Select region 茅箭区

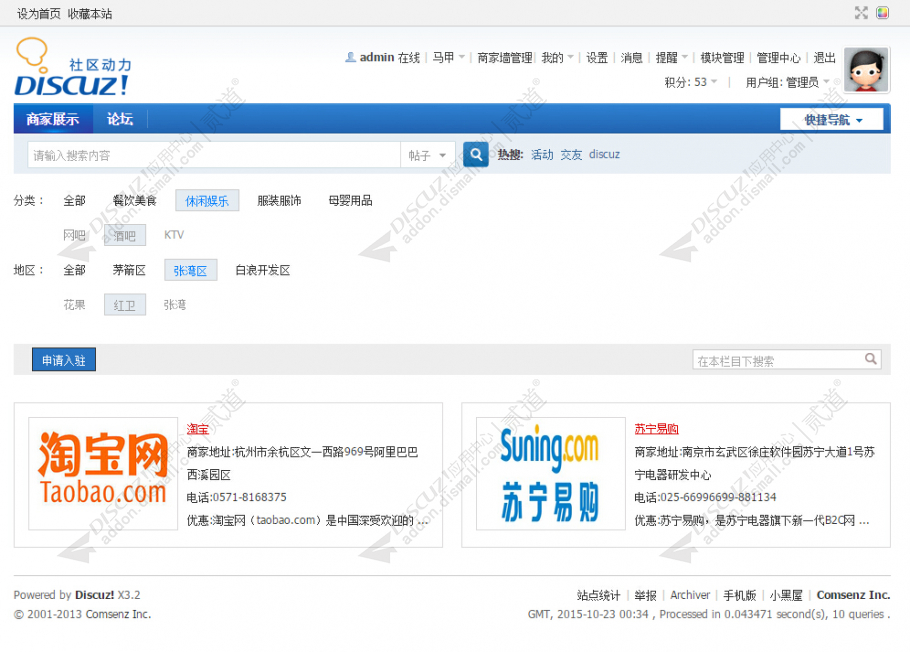tap(129, 271)
